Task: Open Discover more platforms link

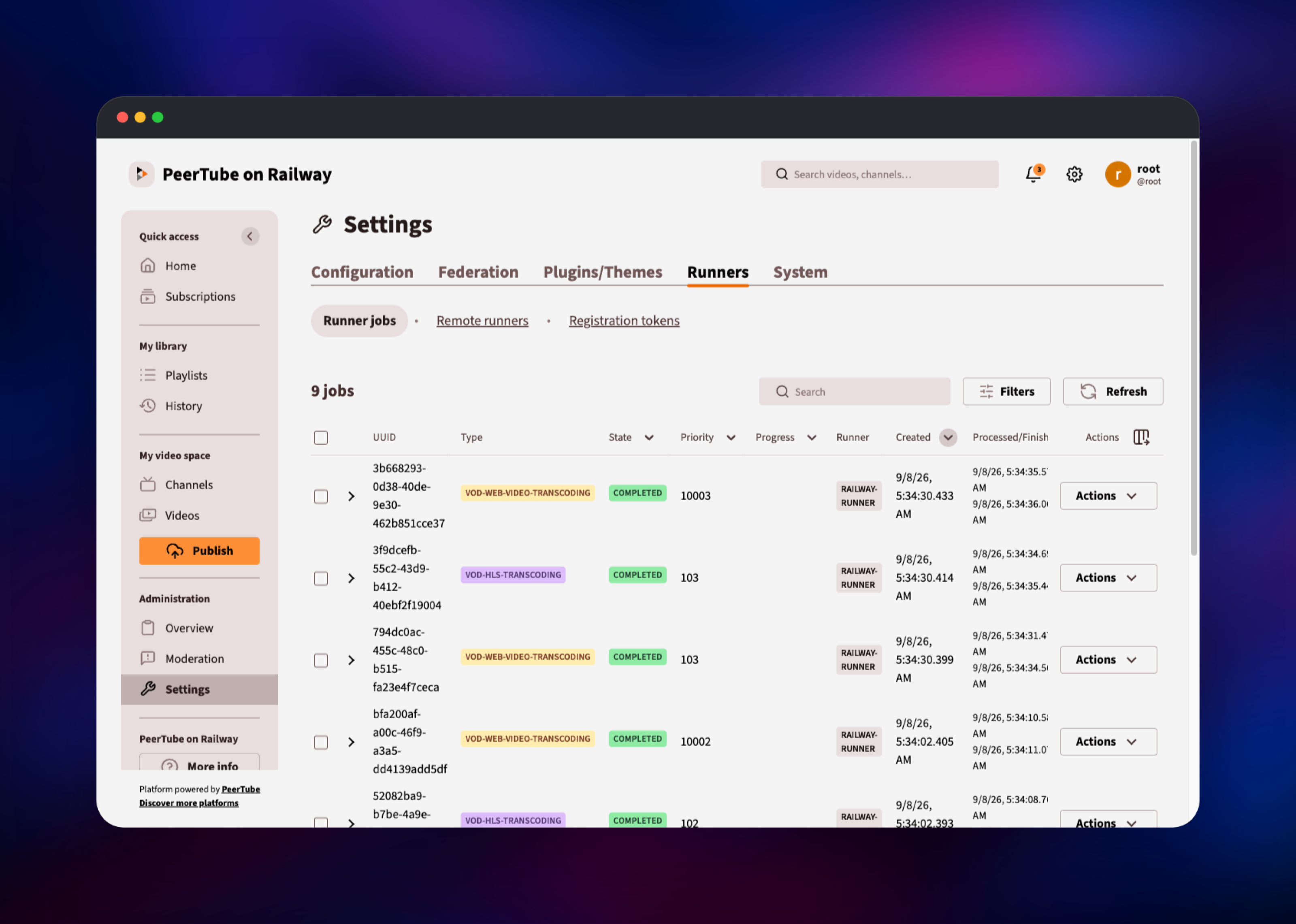Action: click(x=189, y=803)
